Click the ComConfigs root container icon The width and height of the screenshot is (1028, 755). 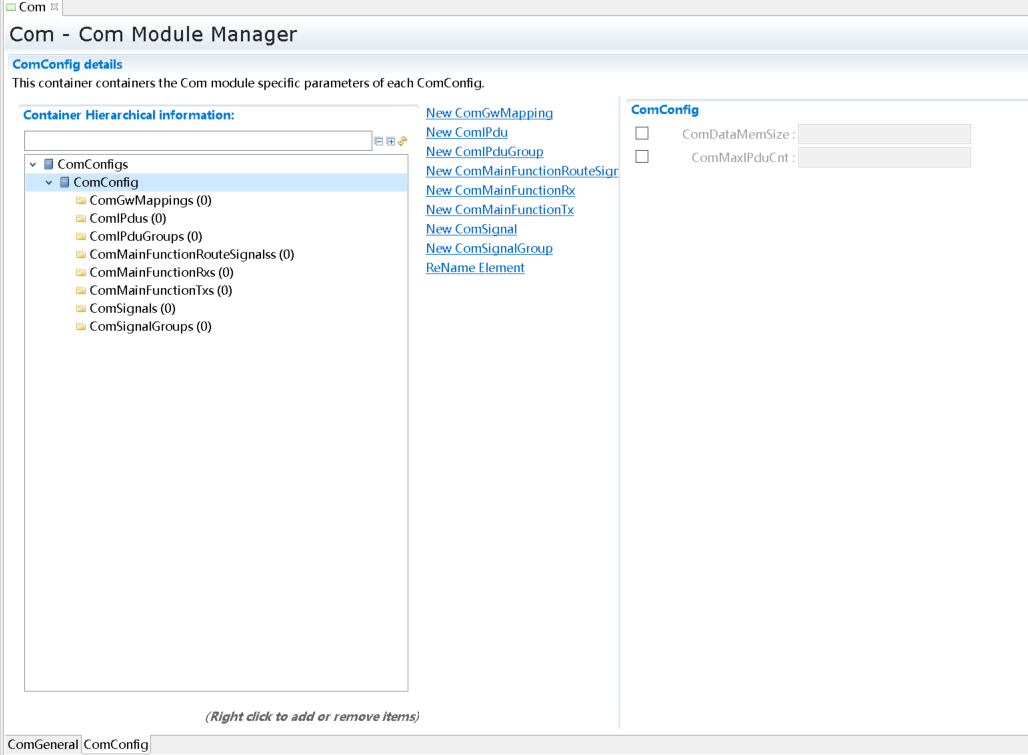click(x=49, y=164)
